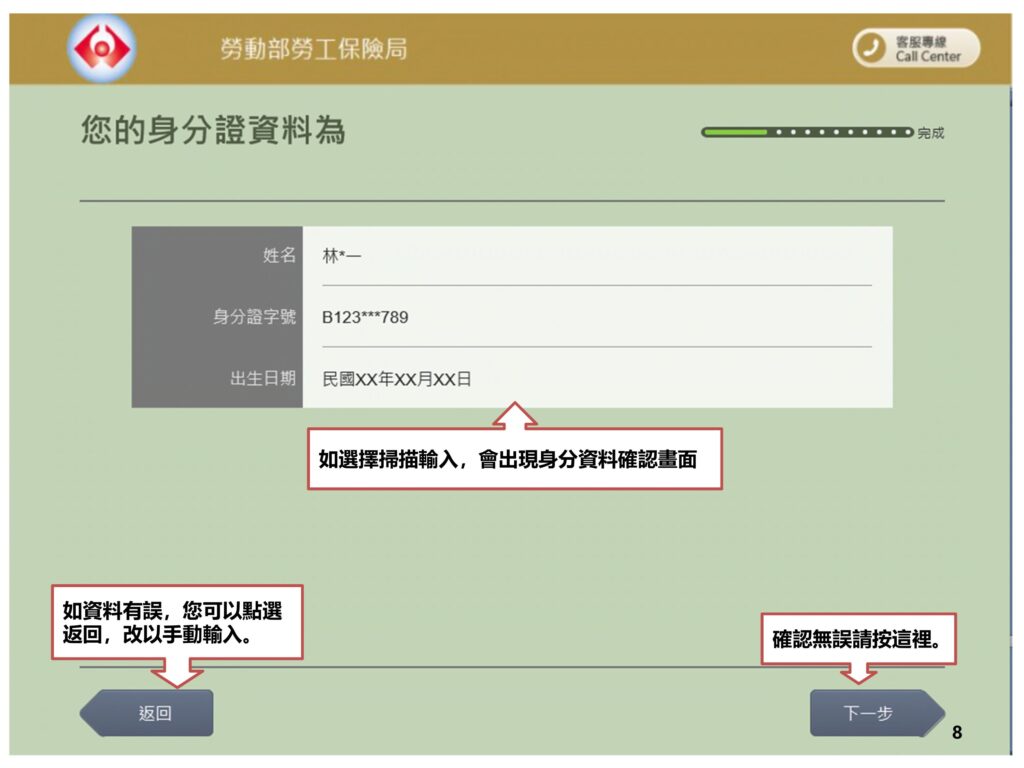Click the 如資料有誤 callout note

(176, 623)
